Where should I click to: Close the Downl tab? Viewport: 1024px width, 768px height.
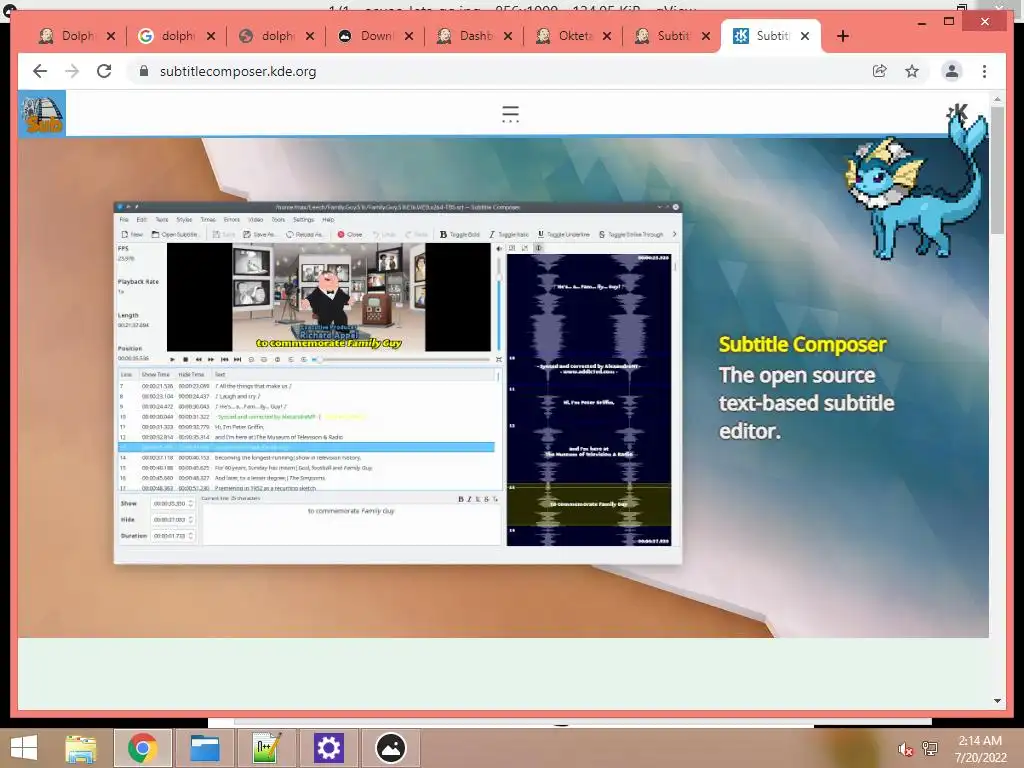click(x=409, y=36)
